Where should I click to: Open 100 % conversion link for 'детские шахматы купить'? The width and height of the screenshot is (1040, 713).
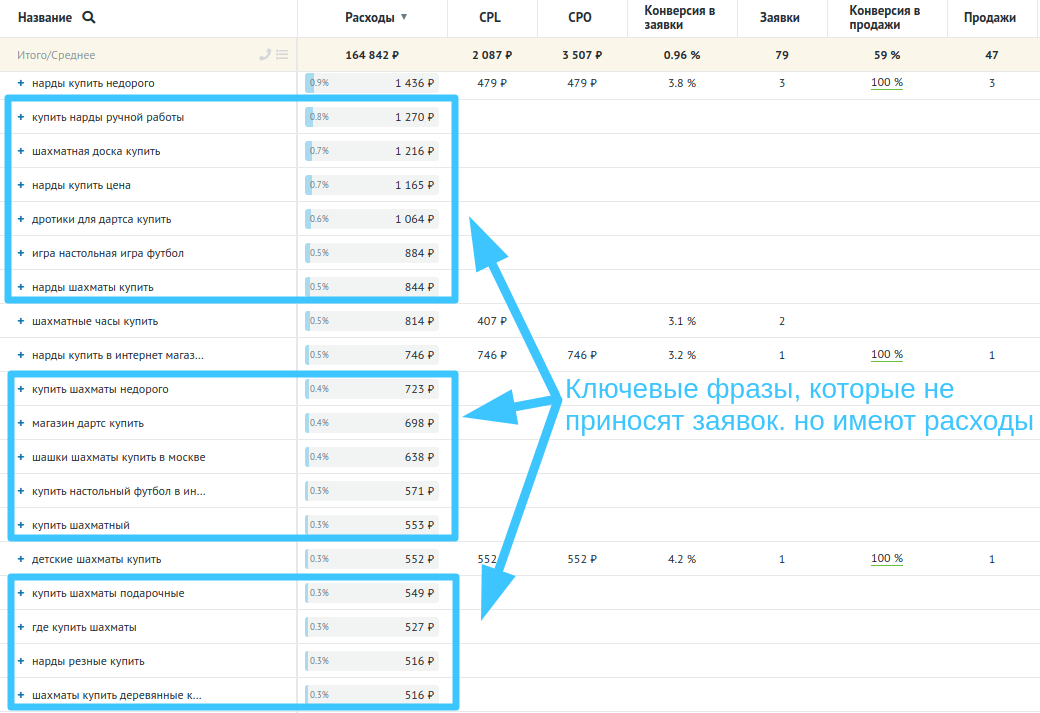point(886,559)
